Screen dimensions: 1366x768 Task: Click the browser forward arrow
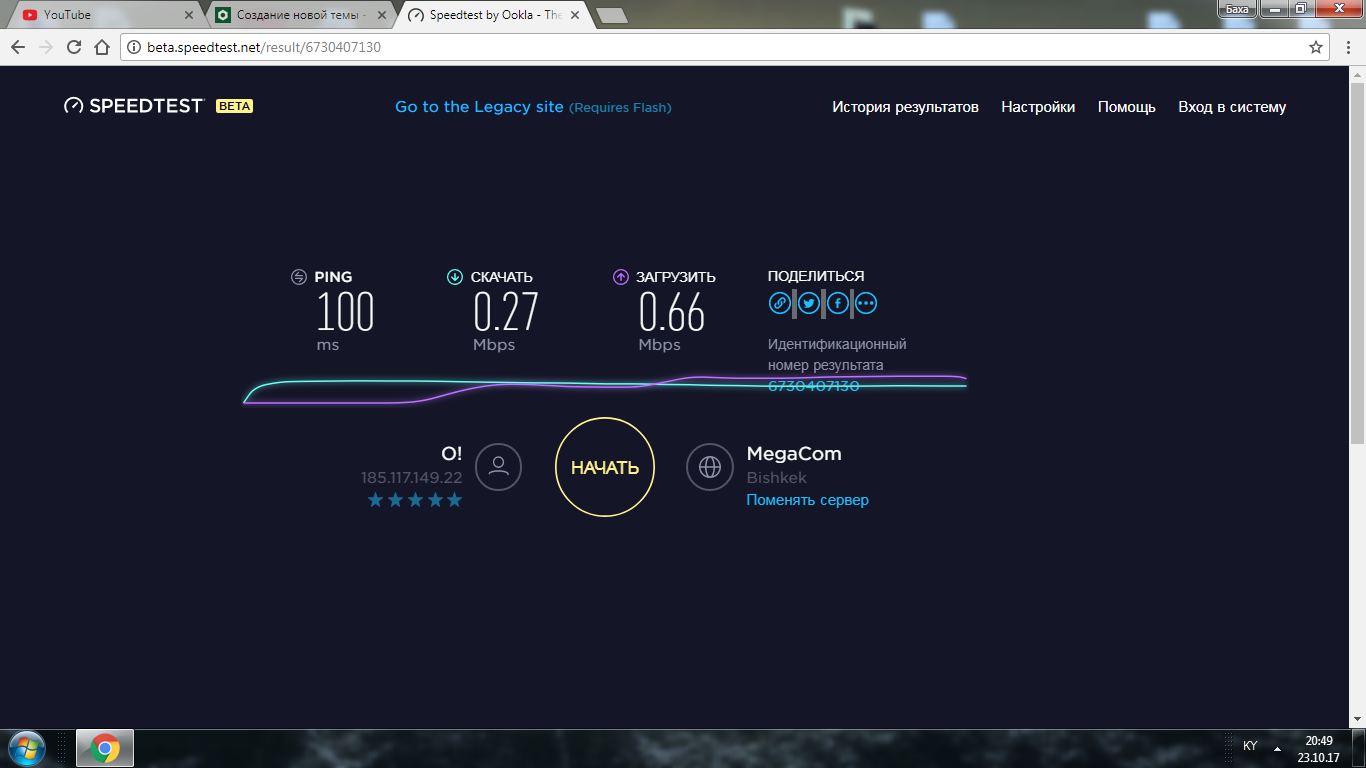[x=46, y=47]
